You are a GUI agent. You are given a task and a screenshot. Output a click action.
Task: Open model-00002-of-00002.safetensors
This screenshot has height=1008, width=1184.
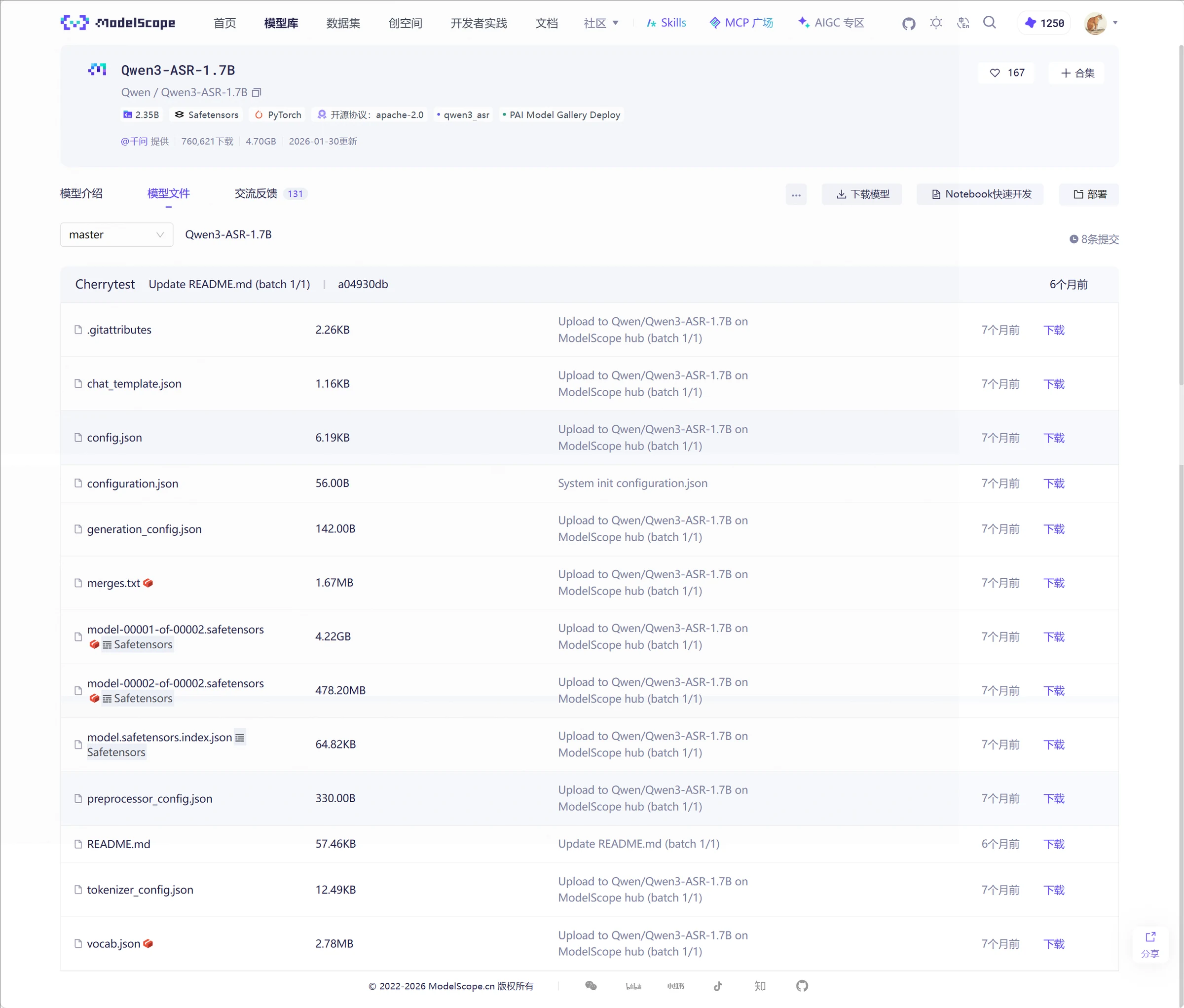point(176,683)
